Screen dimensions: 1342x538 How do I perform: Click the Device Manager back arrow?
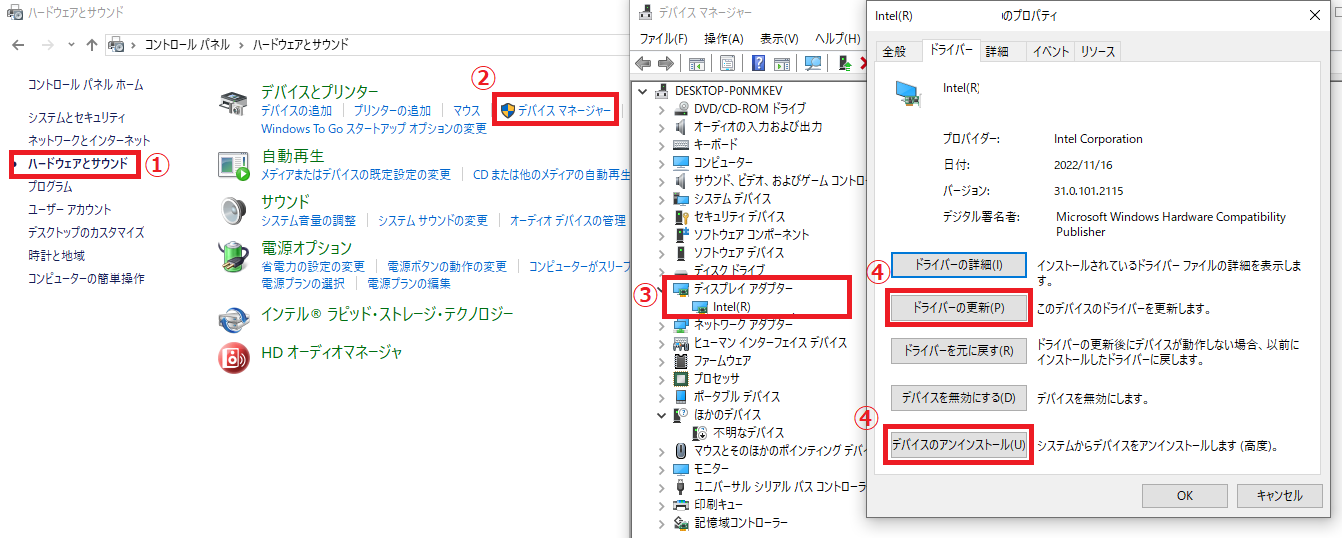[x=644, y=64]
